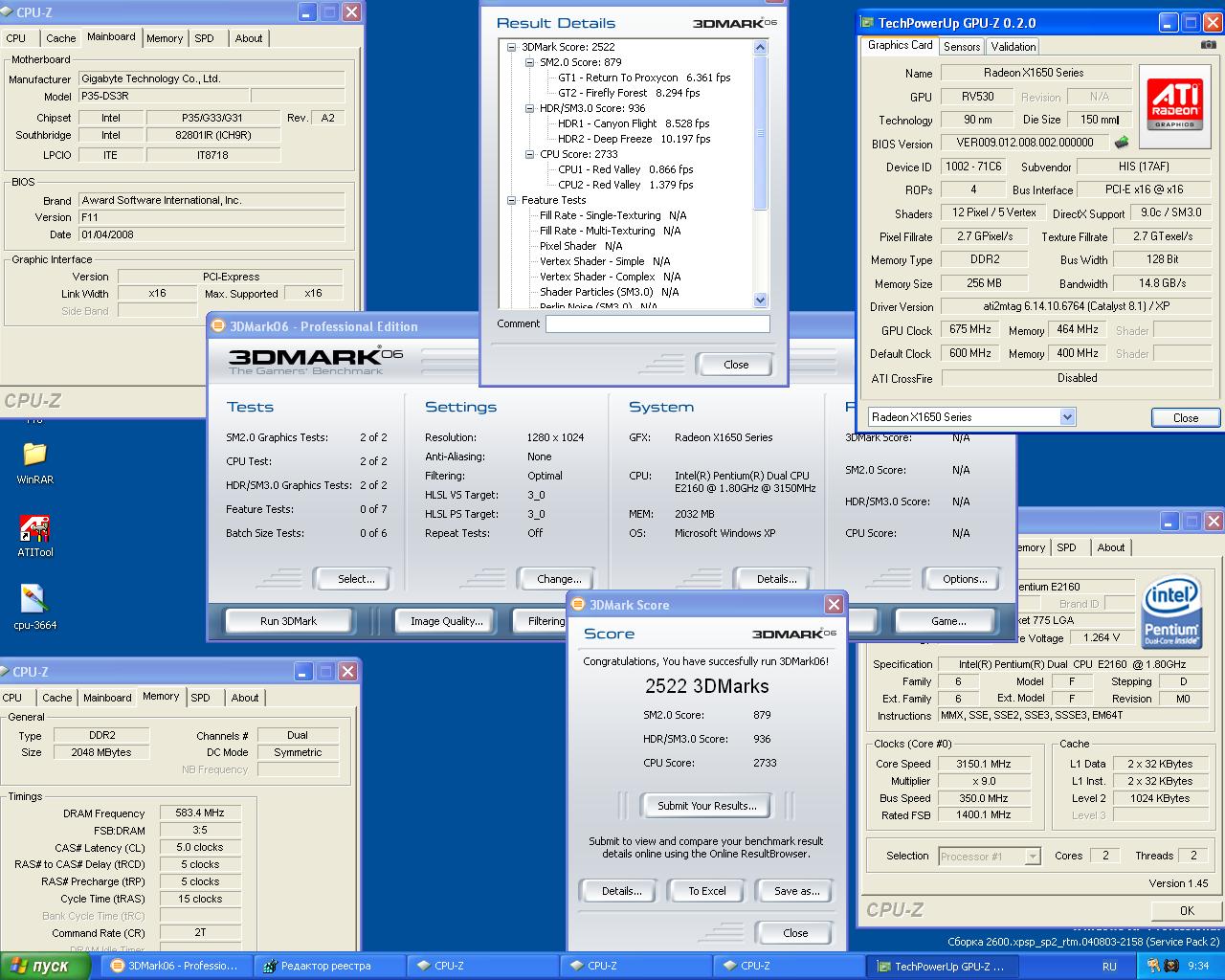Collapse the HDR/SM3.0 Score tree node
This screenshot has height=980, width=1225.
(529, 108)
